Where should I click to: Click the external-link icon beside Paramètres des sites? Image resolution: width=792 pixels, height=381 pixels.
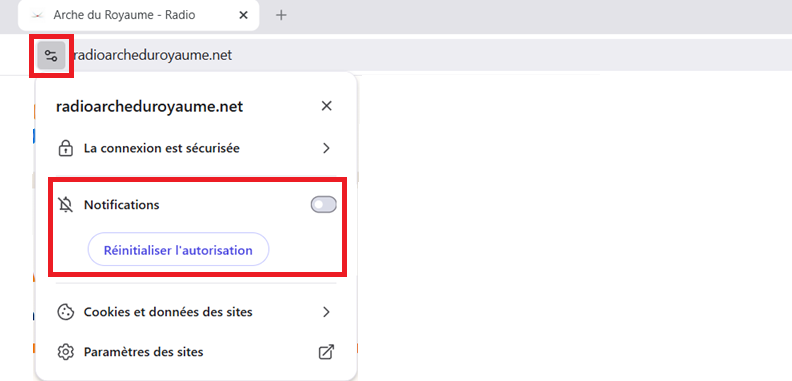click(x=326, y=352)
